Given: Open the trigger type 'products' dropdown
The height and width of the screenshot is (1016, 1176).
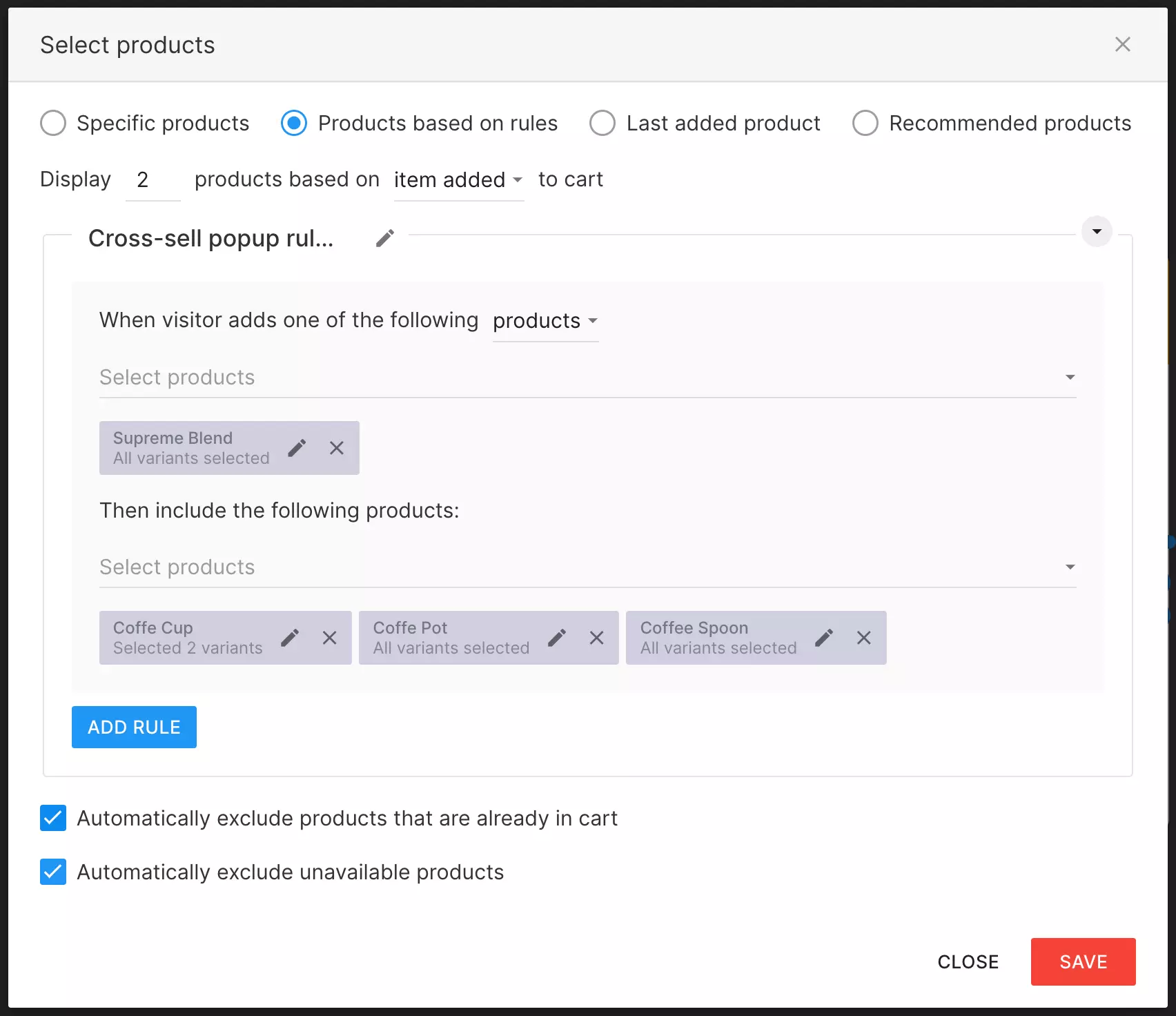Looking at the screenshot, I should (x=545, y=321).
